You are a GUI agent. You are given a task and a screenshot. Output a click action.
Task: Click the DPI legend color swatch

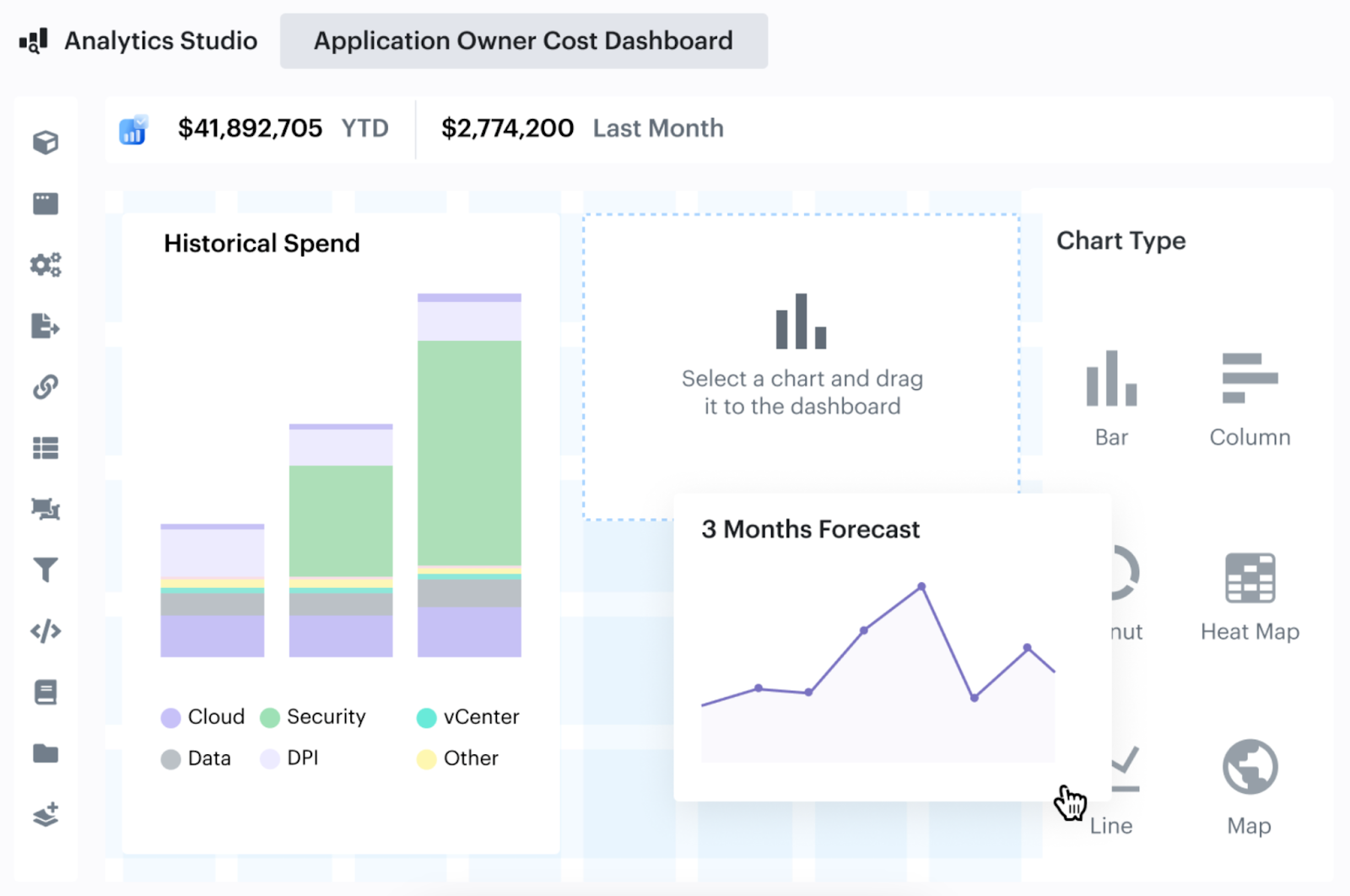coord(270,759)
